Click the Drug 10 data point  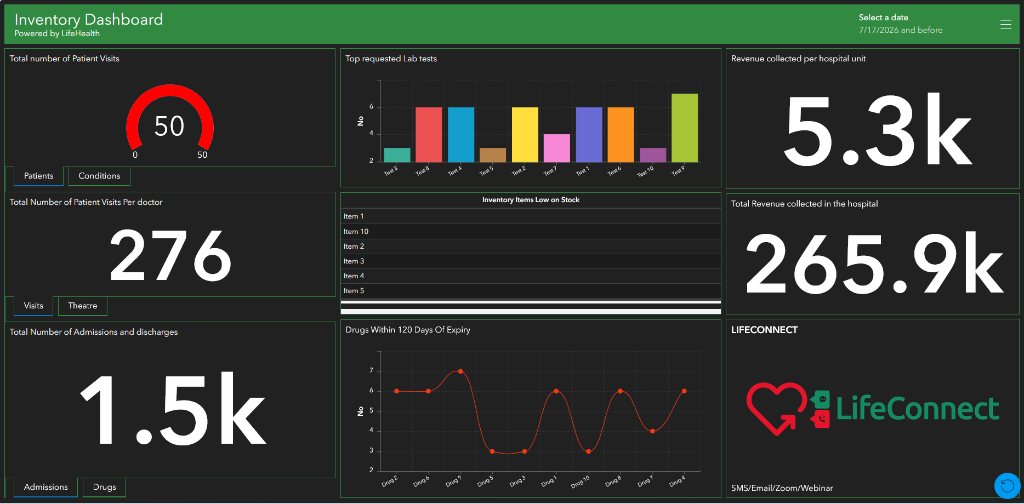[x=588, y=451]
